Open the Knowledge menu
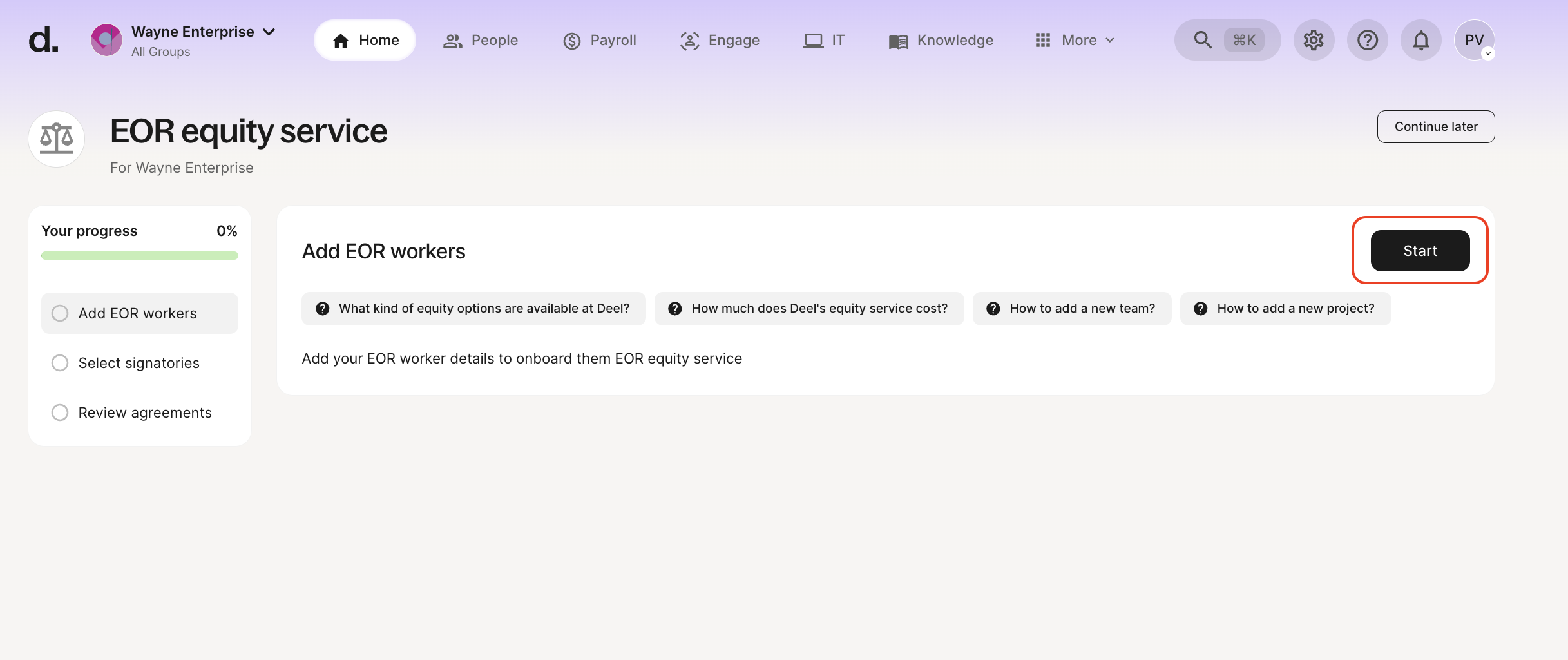Image resolution: width=1568 pixels, height=660 pixels. click(941, 40)
